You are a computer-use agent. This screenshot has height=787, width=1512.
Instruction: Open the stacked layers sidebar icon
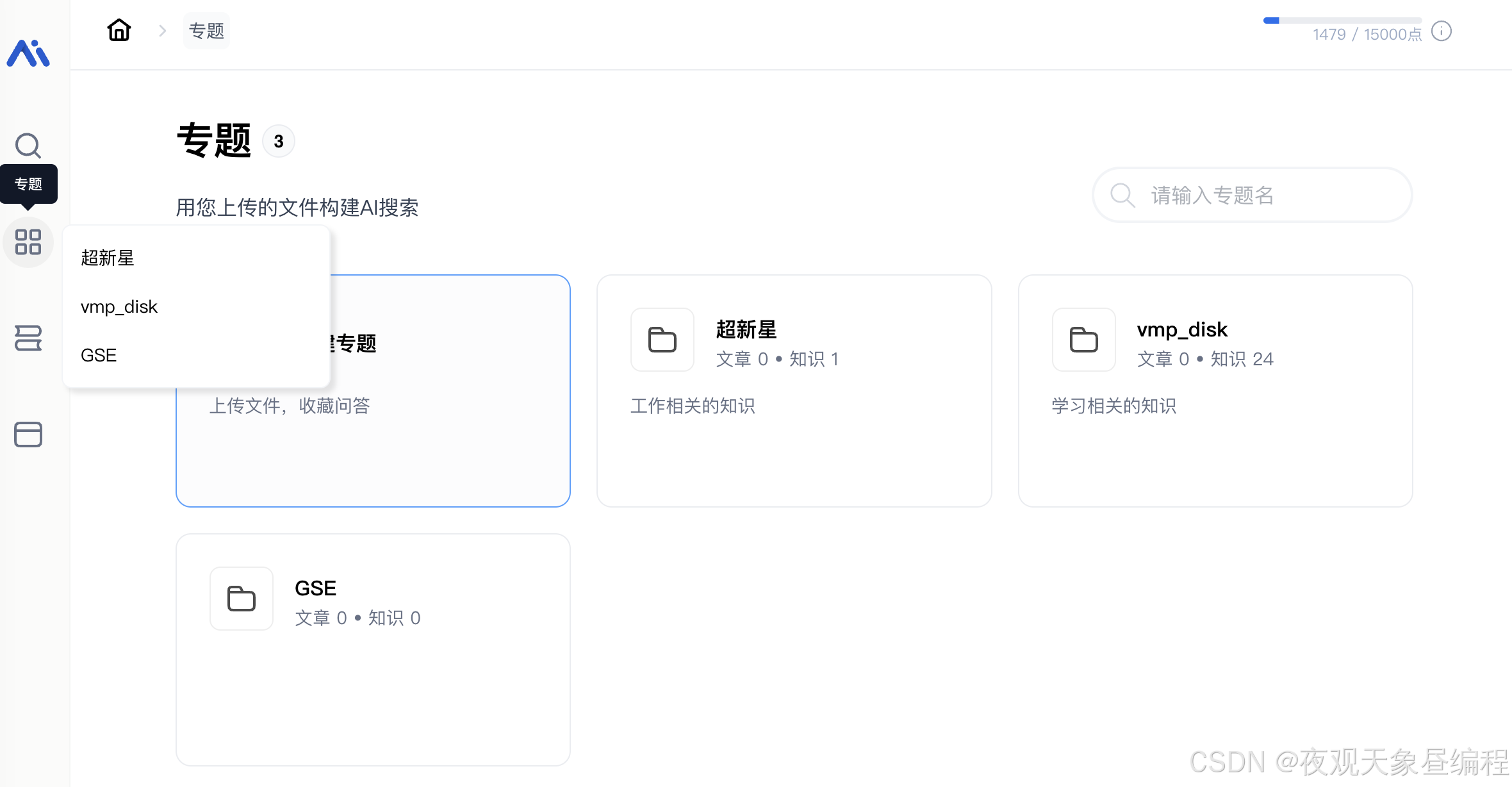click(28, 338)
